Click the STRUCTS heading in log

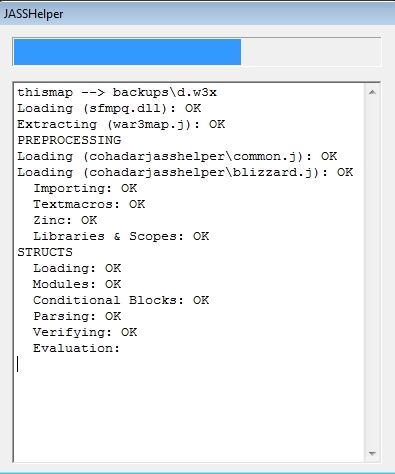[x=45, y=252]
